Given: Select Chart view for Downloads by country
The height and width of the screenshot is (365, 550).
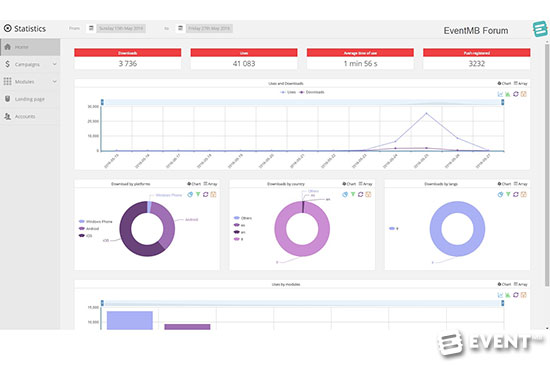Looking at the screenshot, I should pos(349,184).
